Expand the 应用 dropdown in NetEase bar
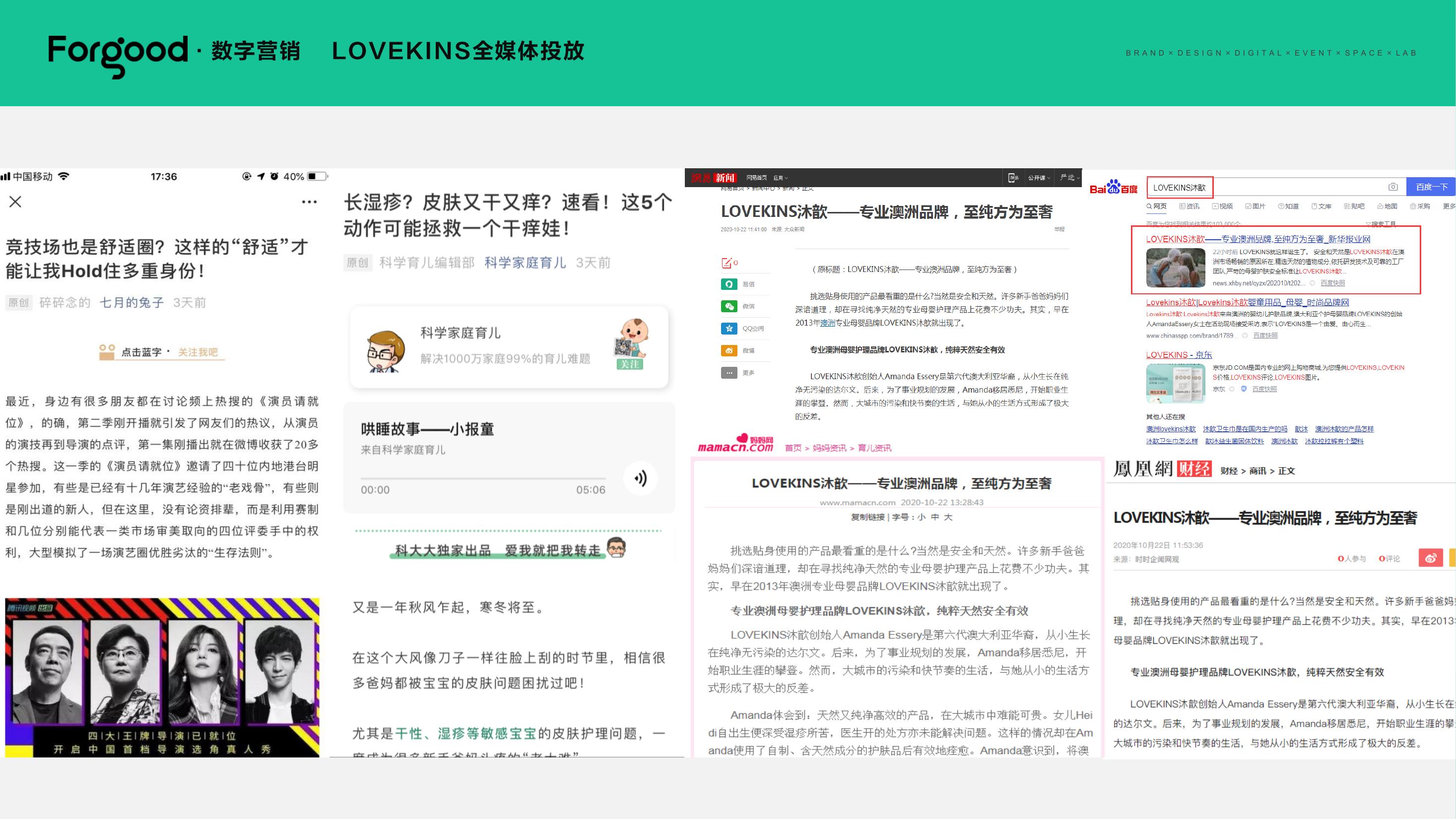Screen dimensions: 1456x819 (780, 178)
